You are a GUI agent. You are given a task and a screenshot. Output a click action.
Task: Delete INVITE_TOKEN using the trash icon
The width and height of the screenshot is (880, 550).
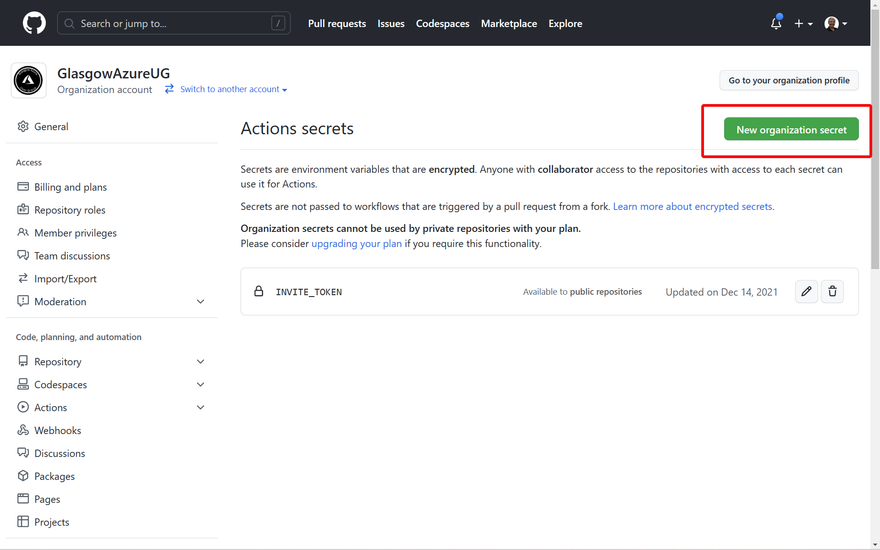click(832, 292)
